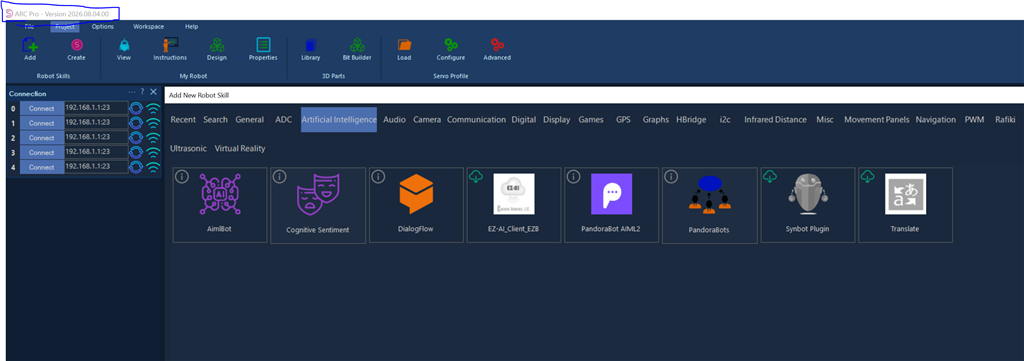
Task: Open the Project menu tab
Action: click(65, 27)
